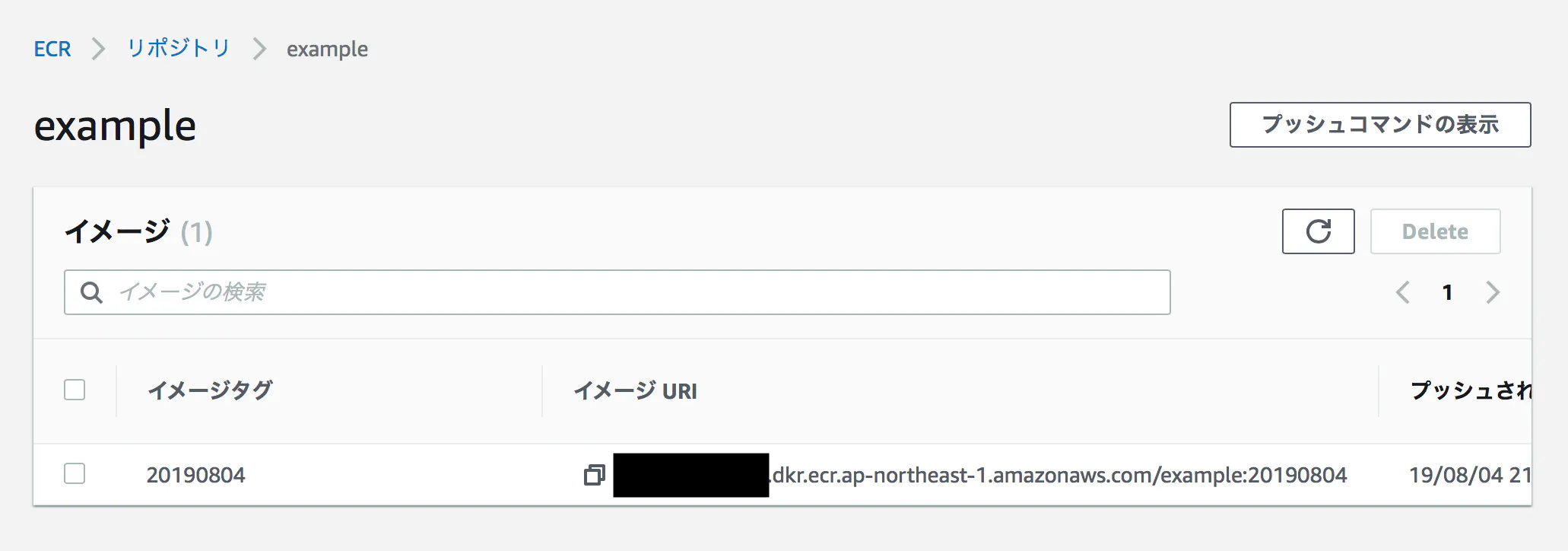
Task: Select page 1 in the pagination control
Action: pos(1448,292)
